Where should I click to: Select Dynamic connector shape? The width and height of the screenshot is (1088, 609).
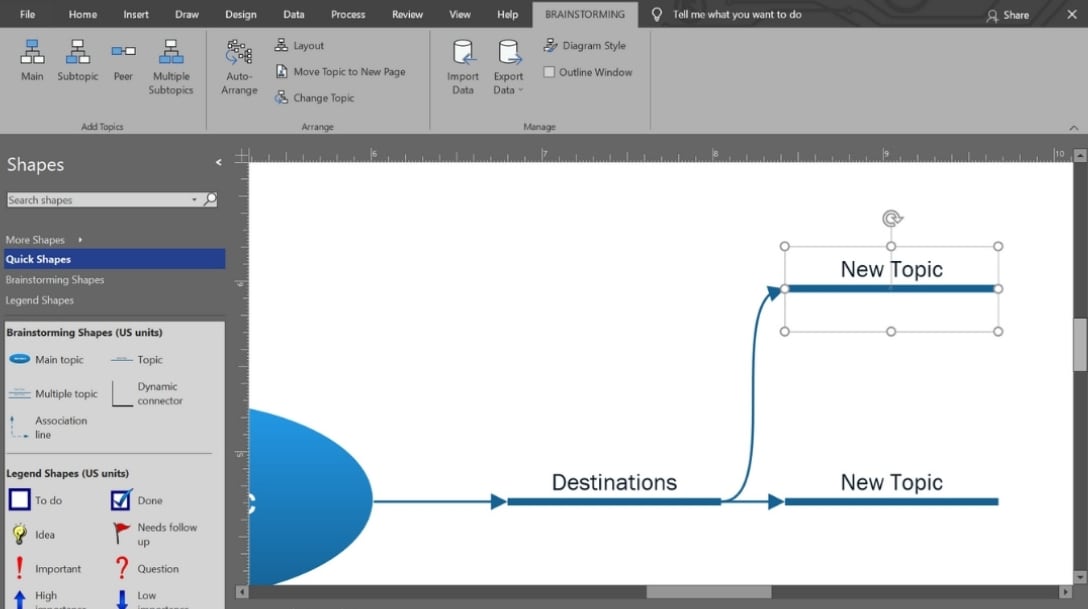click(148, 393)
